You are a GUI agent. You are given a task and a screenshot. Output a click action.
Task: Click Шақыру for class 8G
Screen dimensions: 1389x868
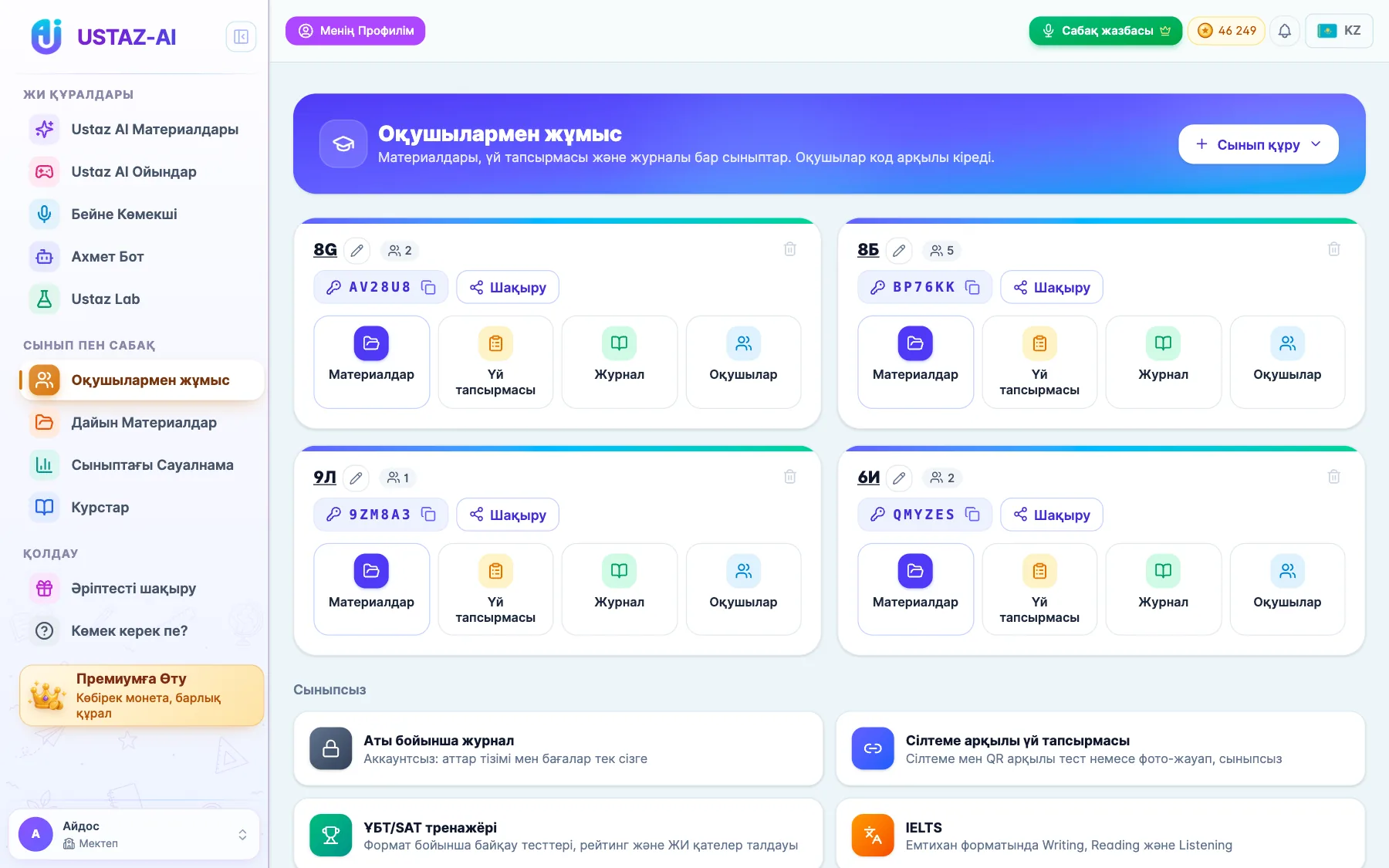click(508, 288)
